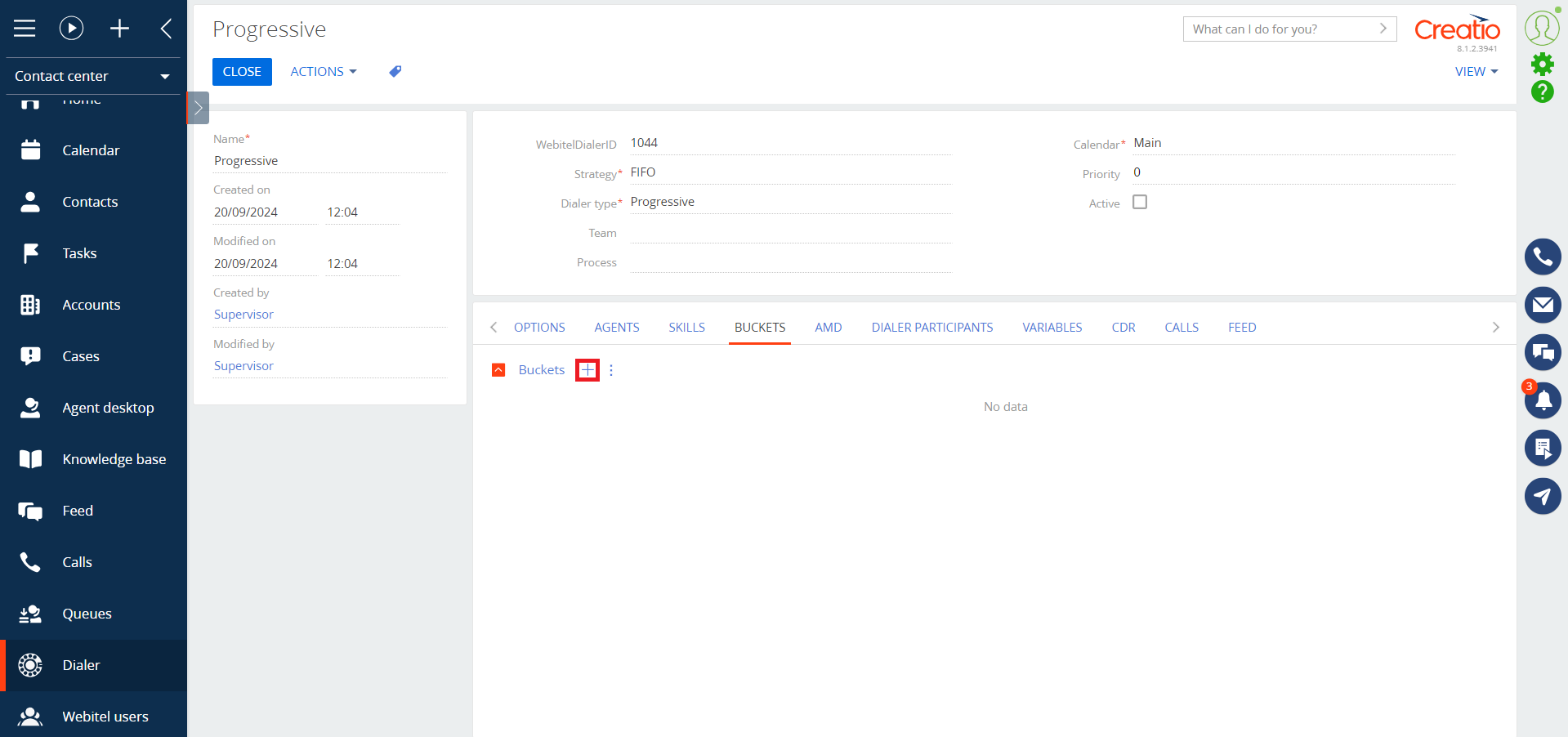
Task: Open the Calendar section
Action: [93, 150]
